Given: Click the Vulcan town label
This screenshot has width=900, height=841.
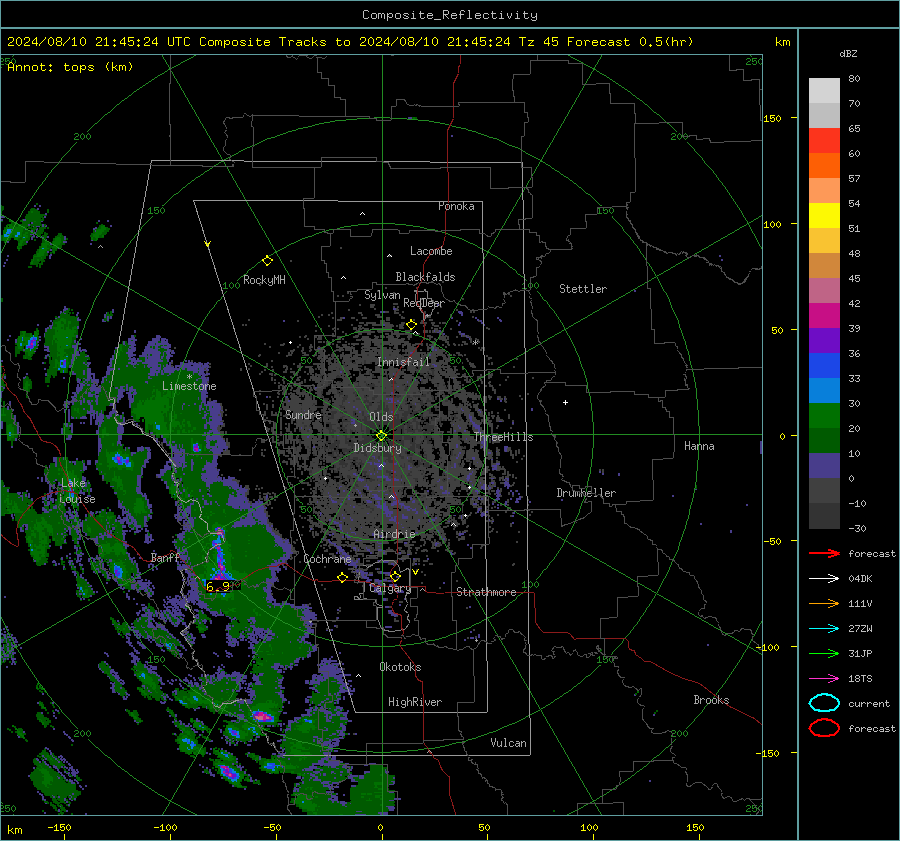Looking at the screenshot, I should 508,743.
